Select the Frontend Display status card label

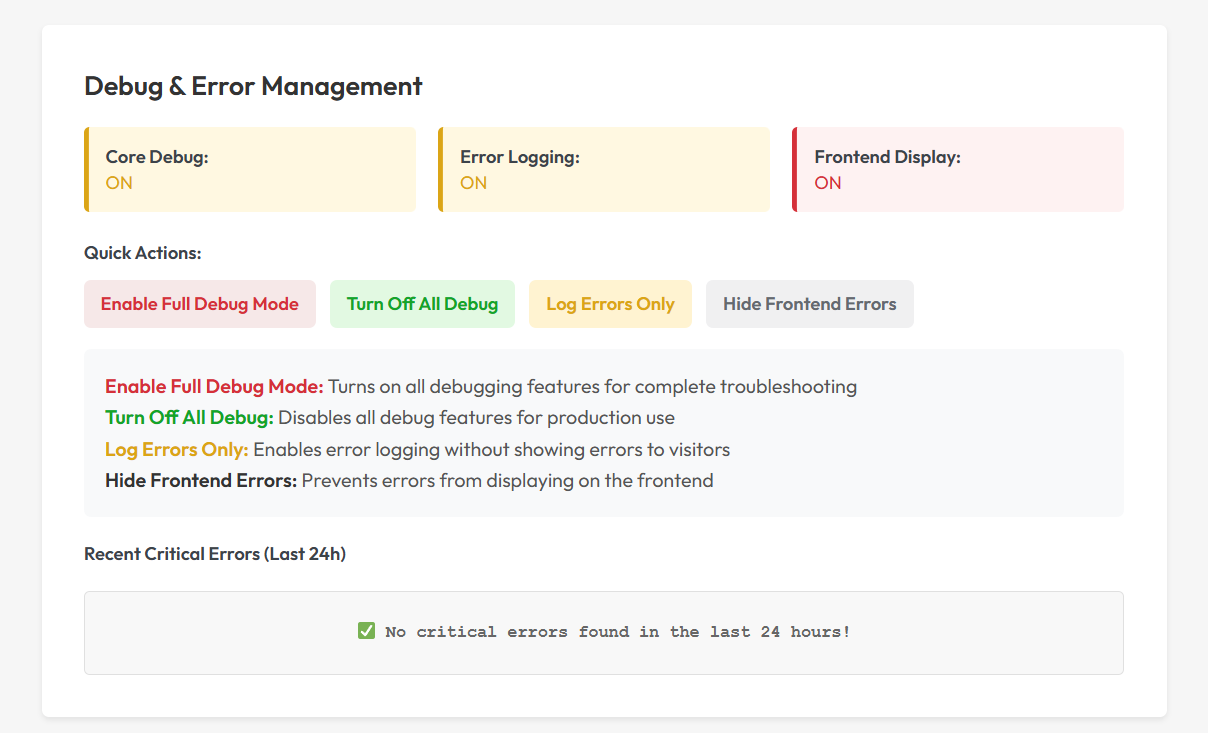[887, 157]
